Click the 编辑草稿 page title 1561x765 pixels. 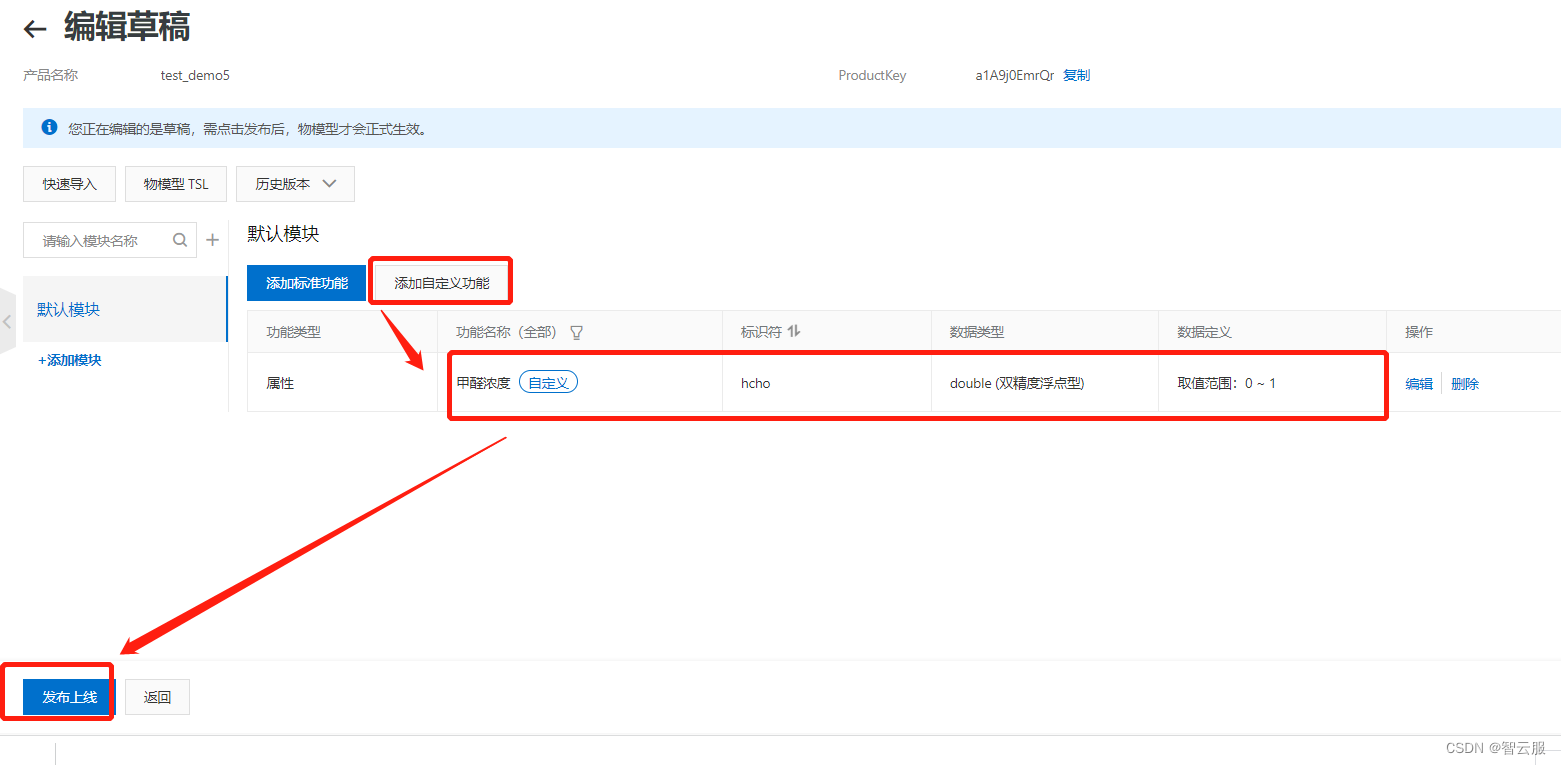[x=127, y=27]
